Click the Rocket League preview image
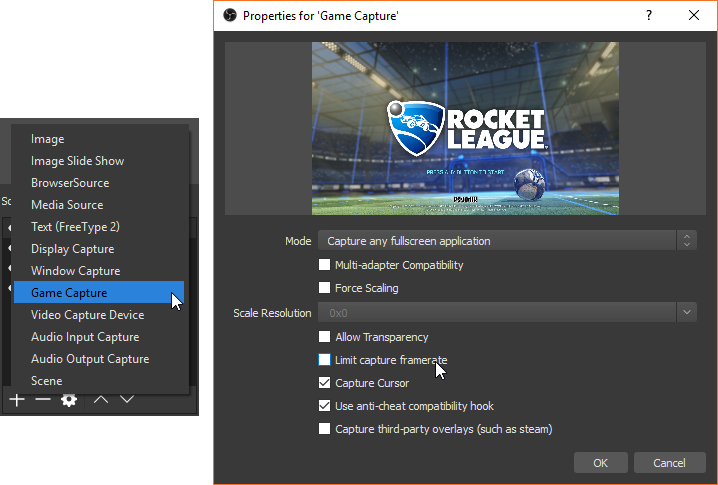Screen dimensions: 718x485 pos(465,128)
